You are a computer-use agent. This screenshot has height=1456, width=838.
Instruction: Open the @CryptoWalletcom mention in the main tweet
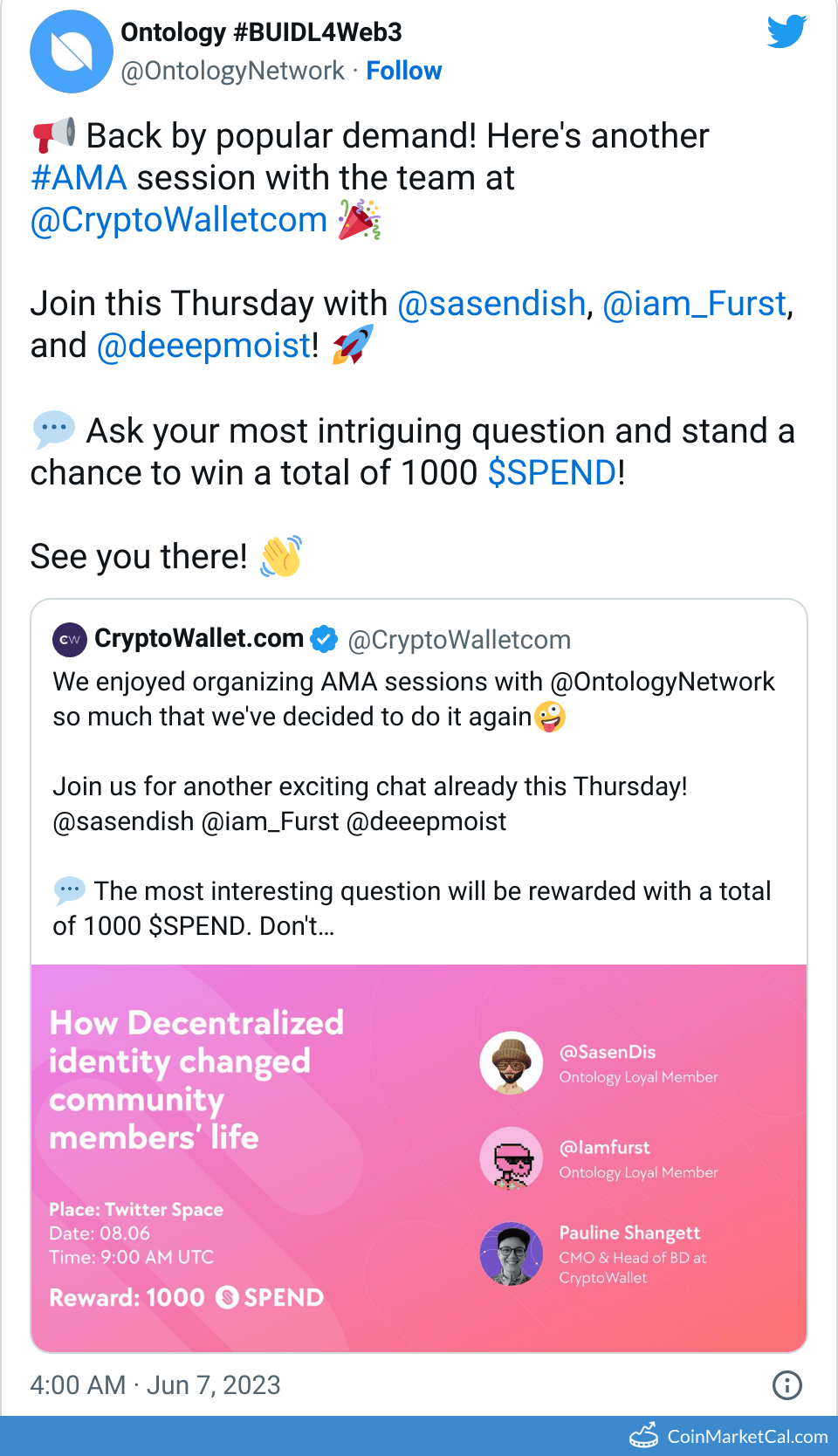[179, 220]
